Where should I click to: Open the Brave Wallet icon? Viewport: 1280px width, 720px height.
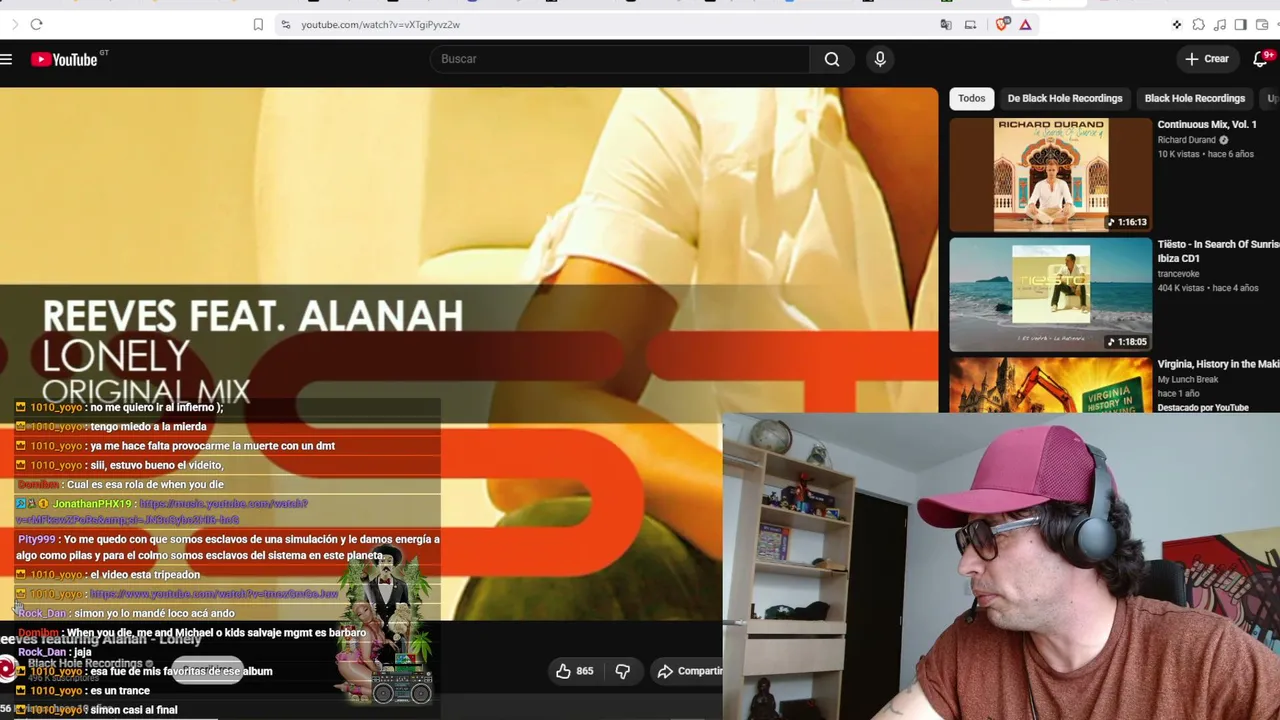click(1261, 24)
